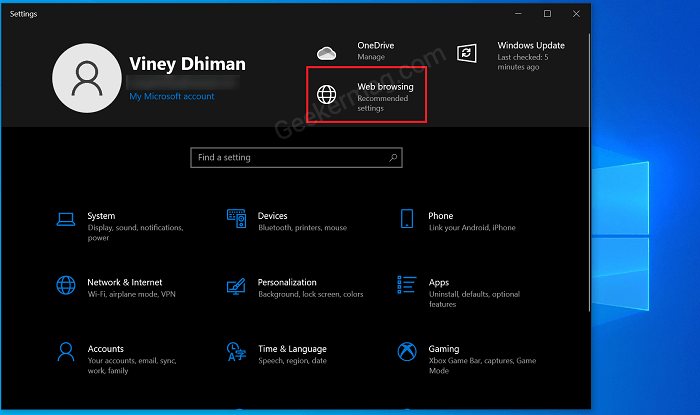Open Web browsing recommended settings title
This screenshot has width=700, height=415.
(x=385, y=87)
